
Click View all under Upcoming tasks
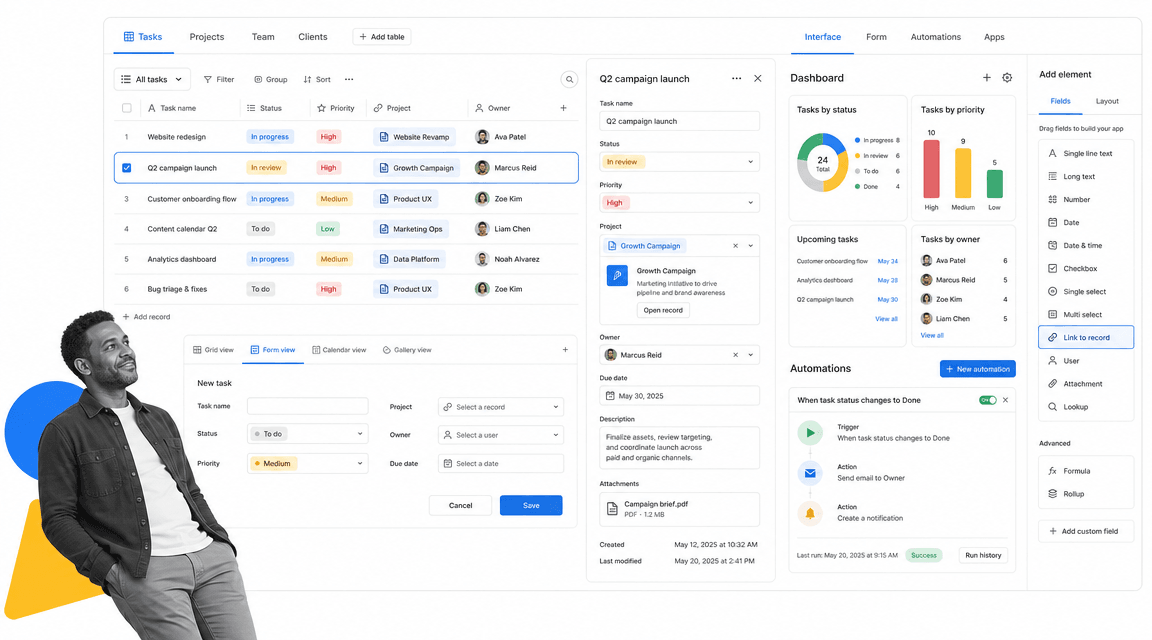click(x=886, y=319)
